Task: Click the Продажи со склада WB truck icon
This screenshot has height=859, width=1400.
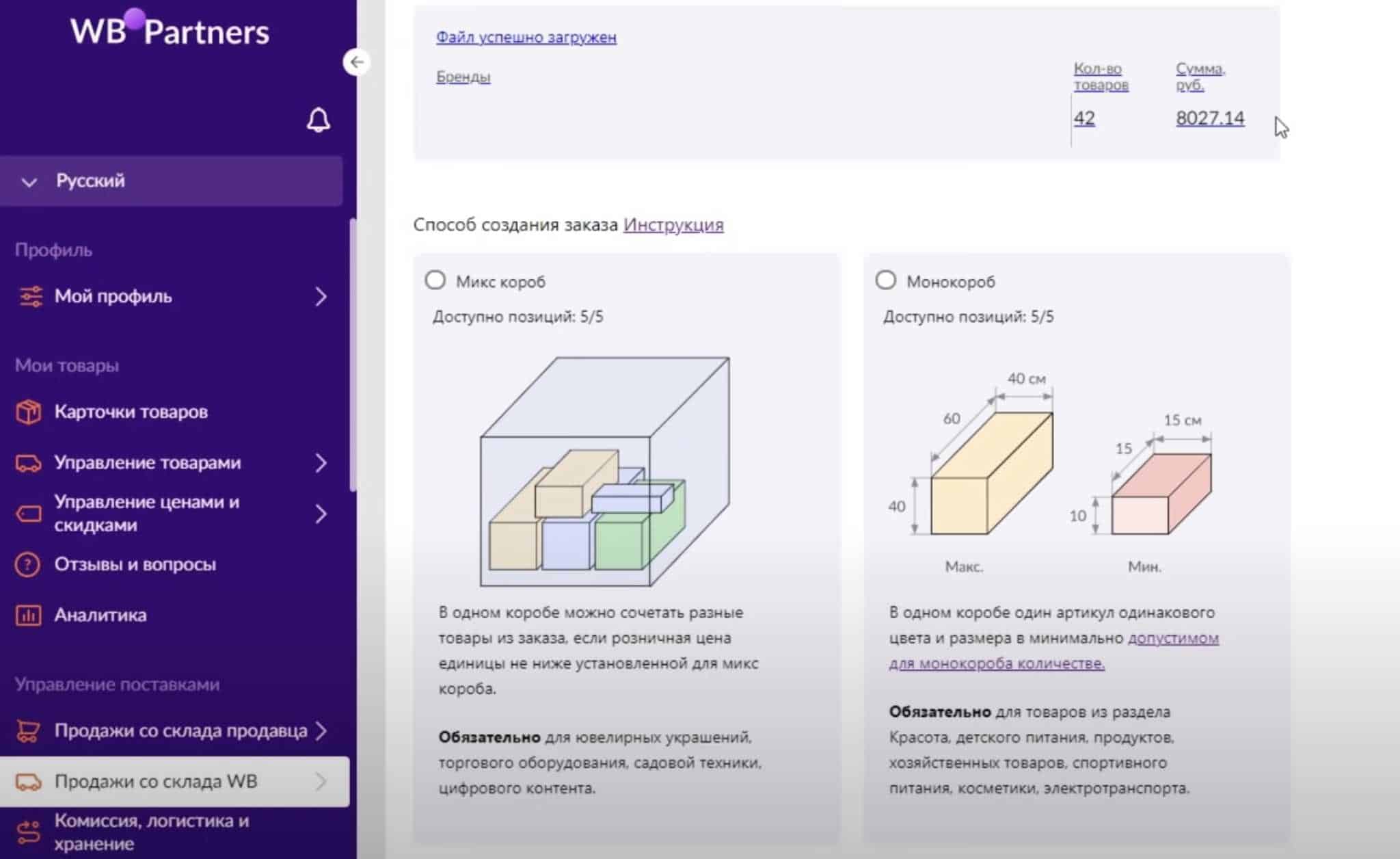Action: pyautogui.click(x=29, y=781)
